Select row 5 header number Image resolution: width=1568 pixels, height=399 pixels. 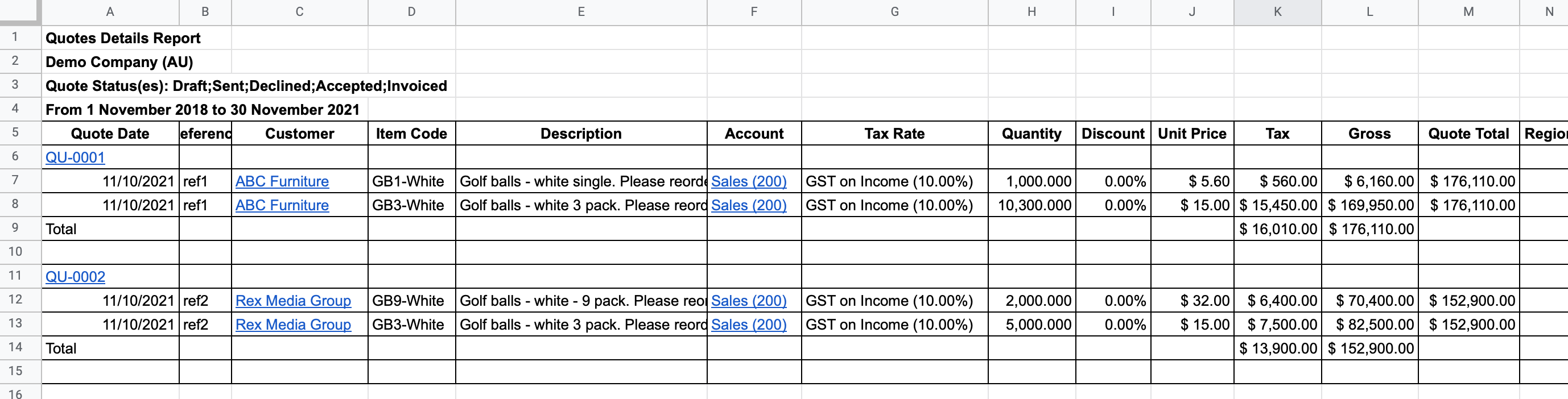click(x=15, y=132)
